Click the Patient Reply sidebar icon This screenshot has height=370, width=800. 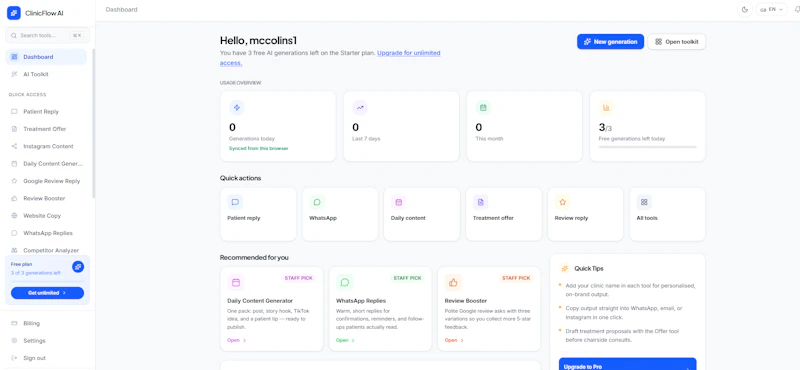click(14, 111)
